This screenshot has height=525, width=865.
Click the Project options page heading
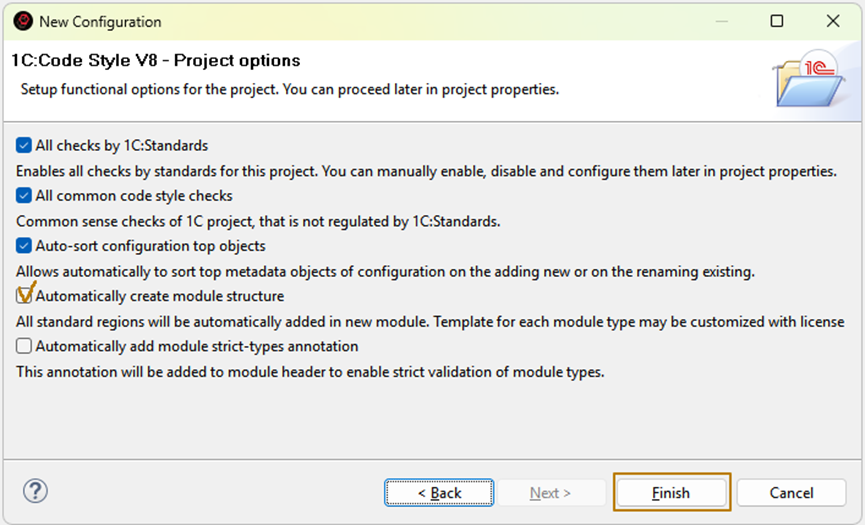pos(156,61)
